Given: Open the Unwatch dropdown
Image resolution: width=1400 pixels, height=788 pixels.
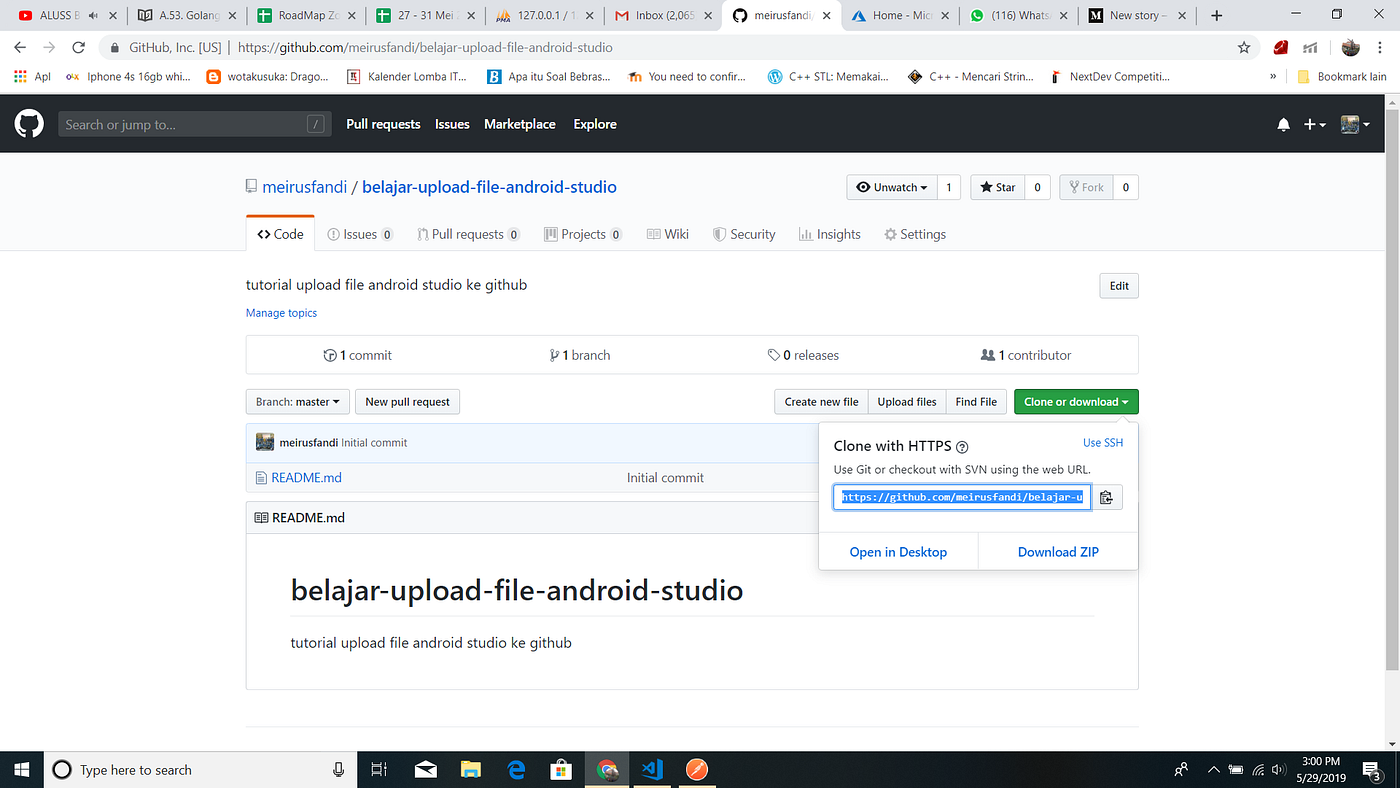Looking at the screenshot, I should click(x=891, y=187).
